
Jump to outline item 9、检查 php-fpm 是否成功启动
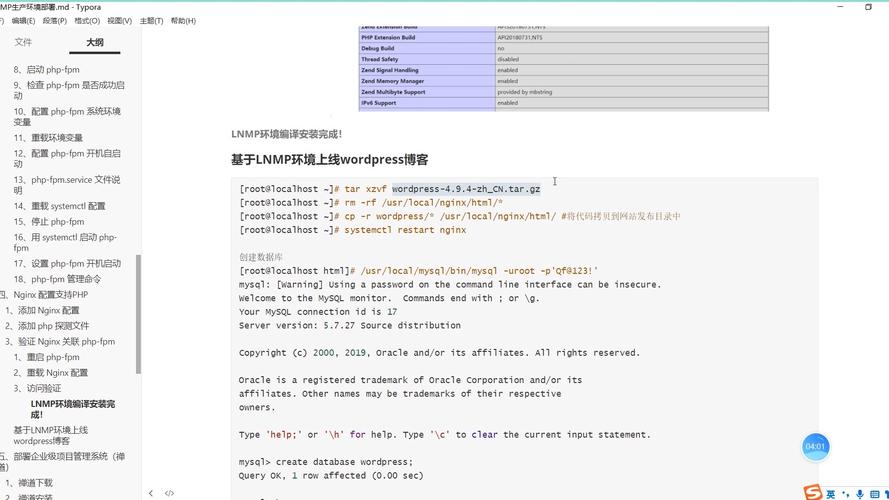coord(69,90)
